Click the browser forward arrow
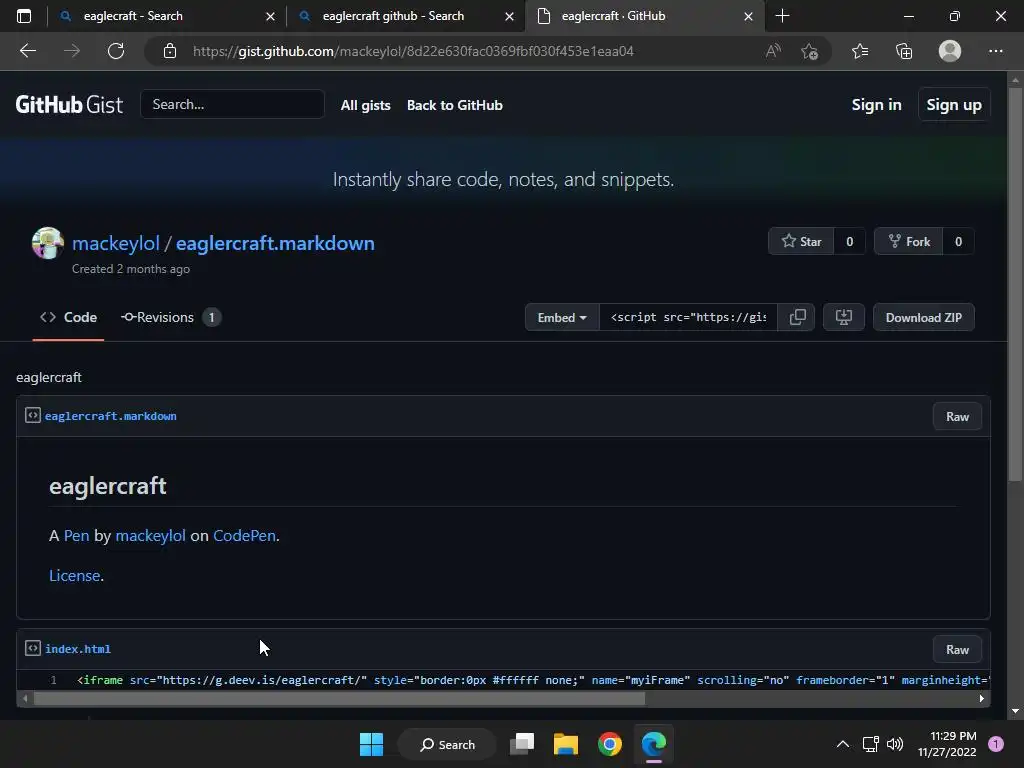Image resolution: width=1024 pixels, height=768 pixels. click(72, 51)
